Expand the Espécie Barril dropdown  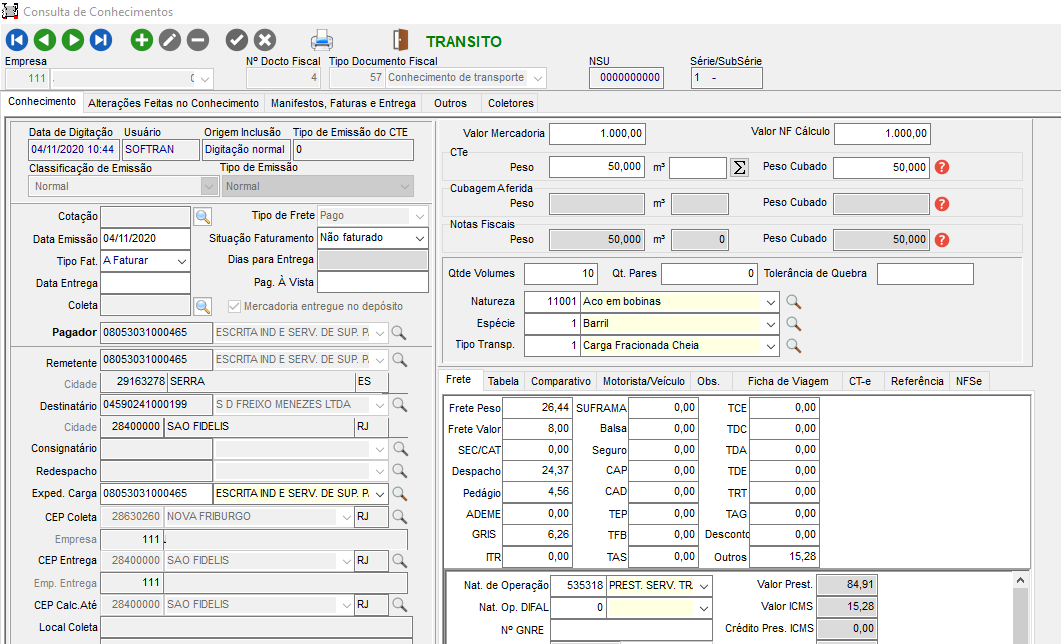(x=769, y=324)
